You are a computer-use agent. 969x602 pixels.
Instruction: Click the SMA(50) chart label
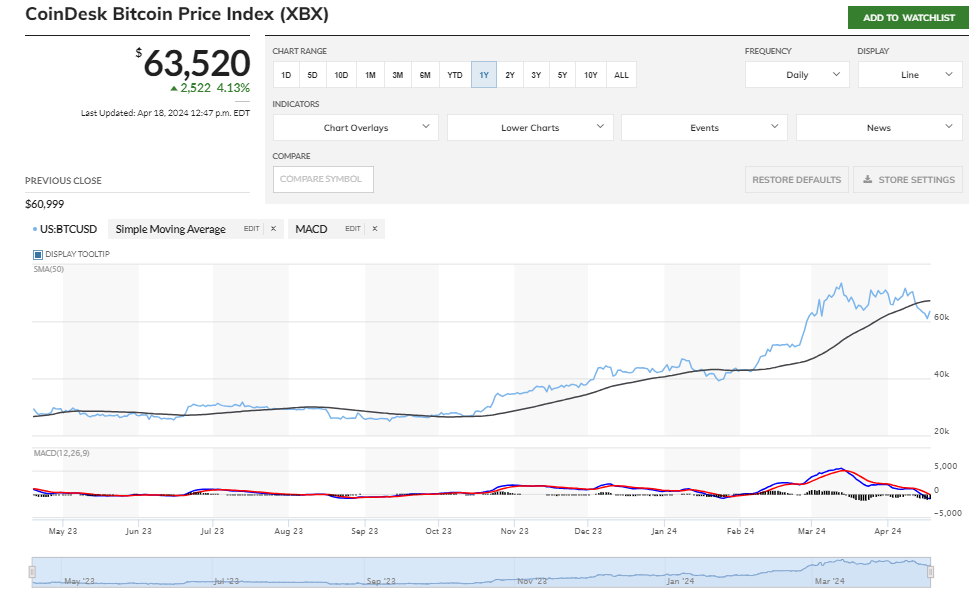point(49,269)
